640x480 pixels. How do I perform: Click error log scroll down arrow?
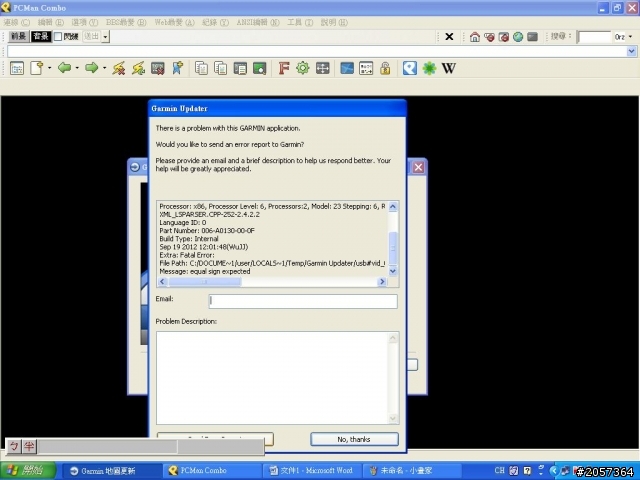click(393, 271)
